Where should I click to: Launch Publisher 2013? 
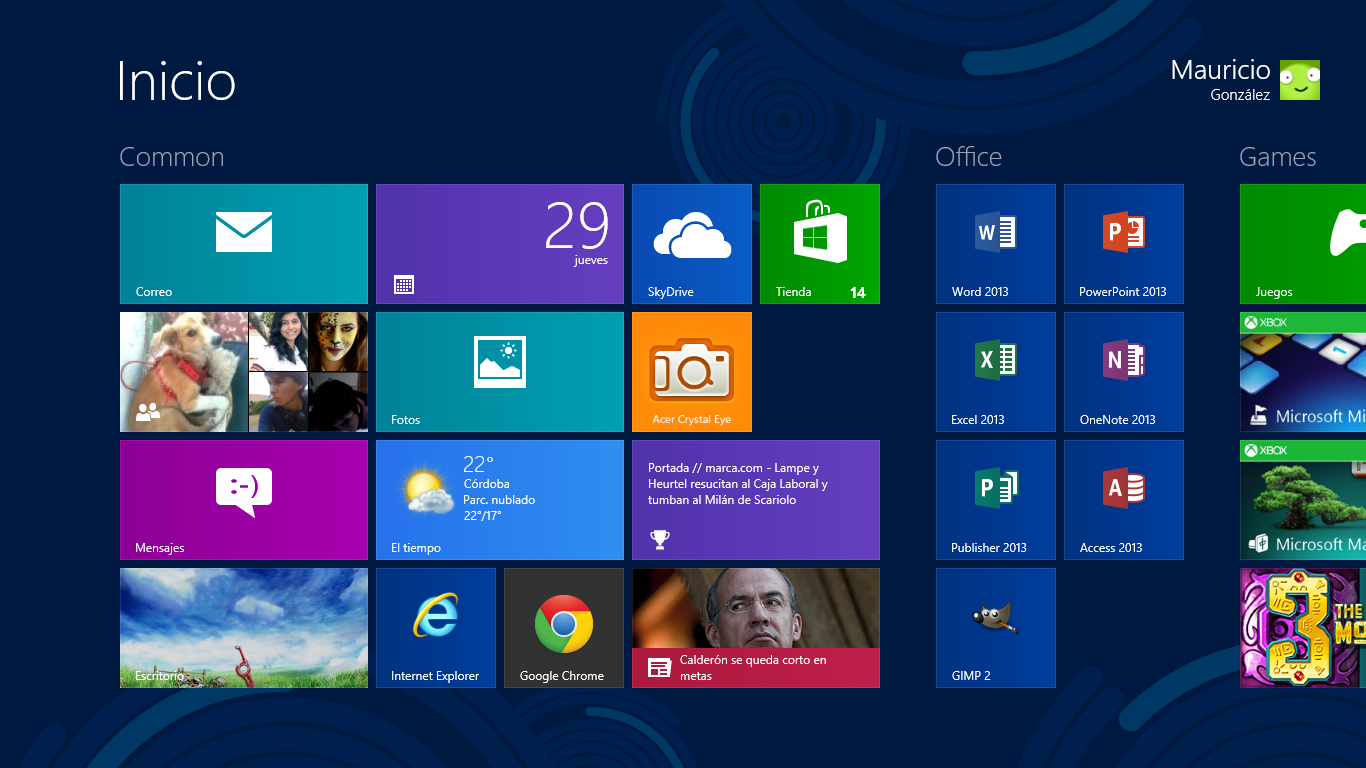(995, 499)
